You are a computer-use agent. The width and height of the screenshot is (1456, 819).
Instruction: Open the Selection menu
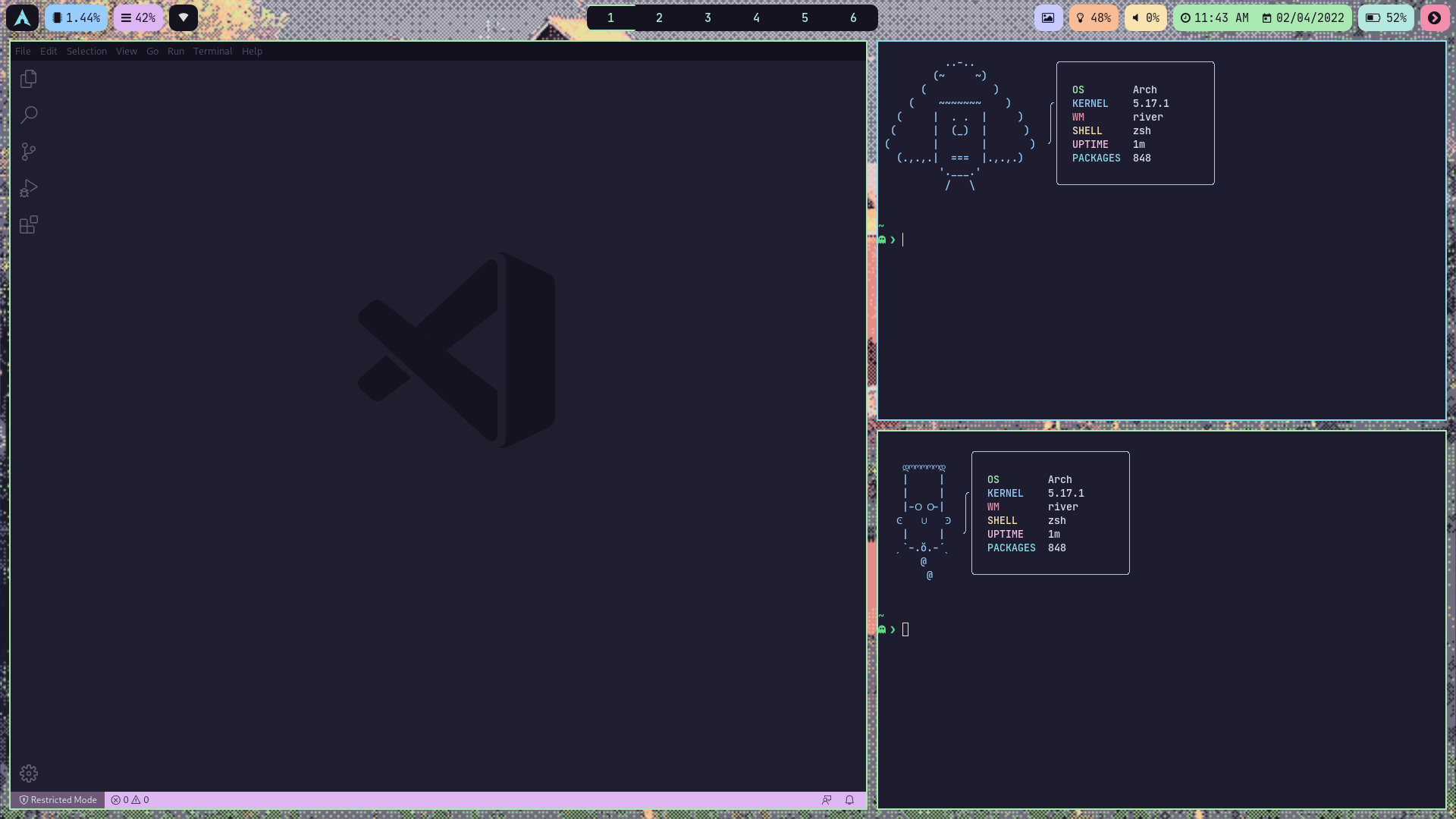pos(86,51)
